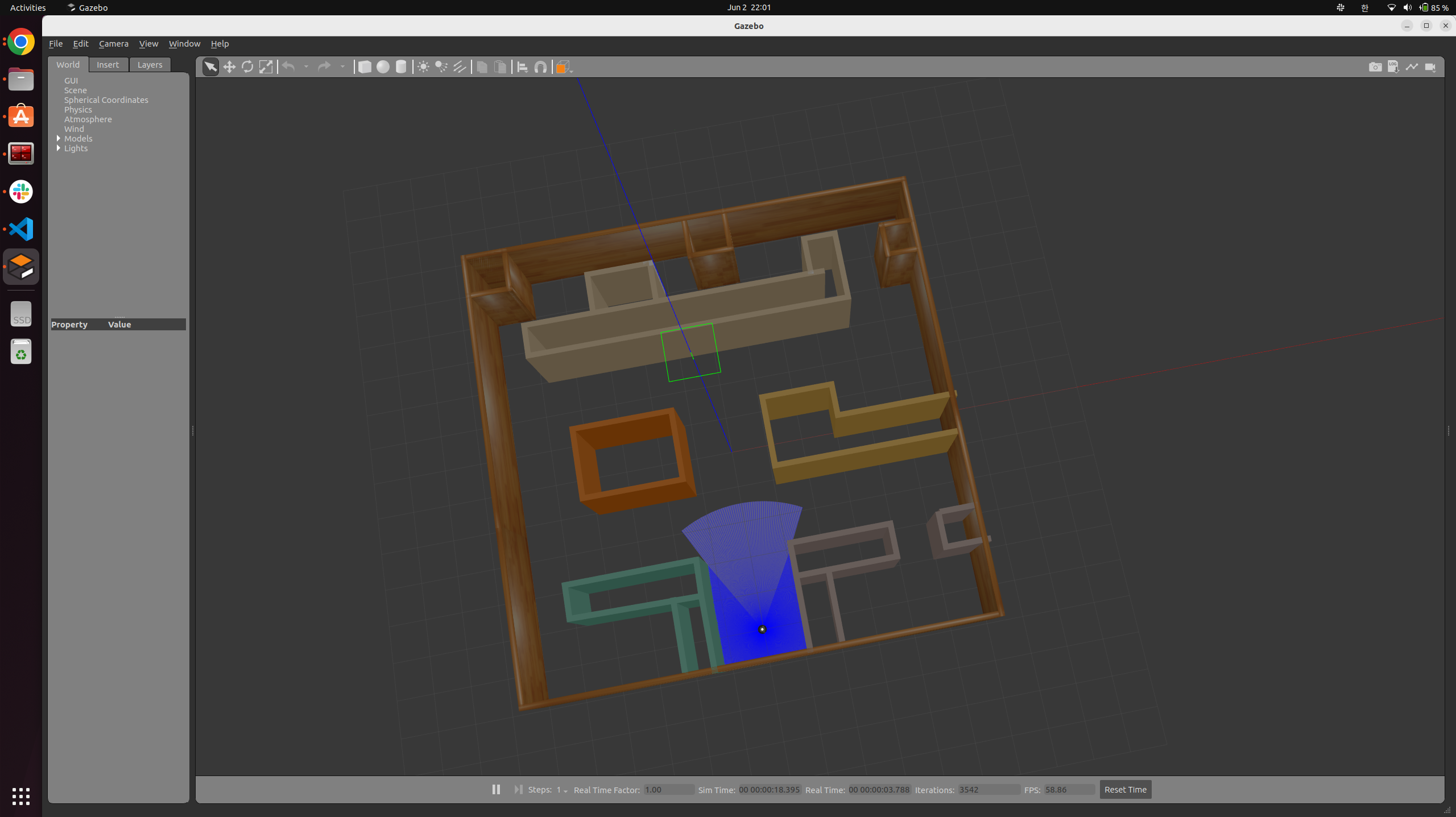Select the Rotate mode tool
1456x817 pixels.
(247, 67)
